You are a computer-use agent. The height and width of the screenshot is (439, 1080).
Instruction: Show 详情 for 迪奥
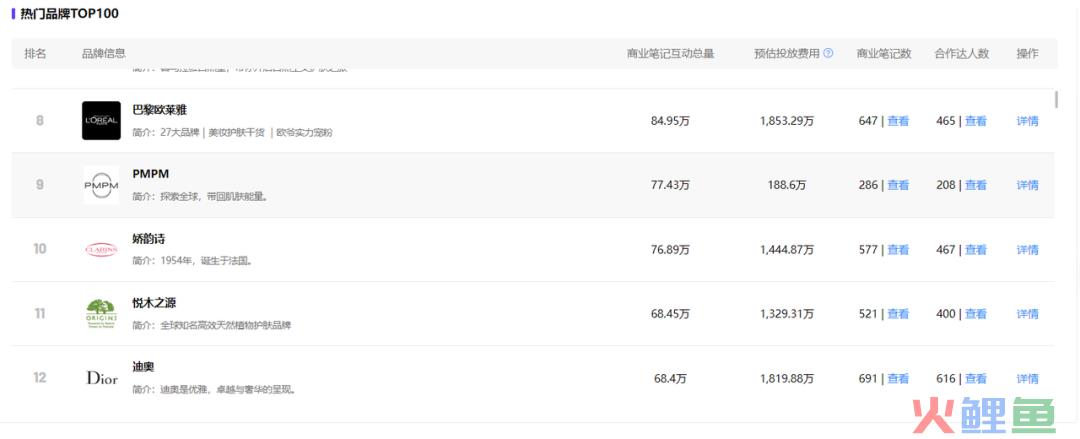point(1027,378)
